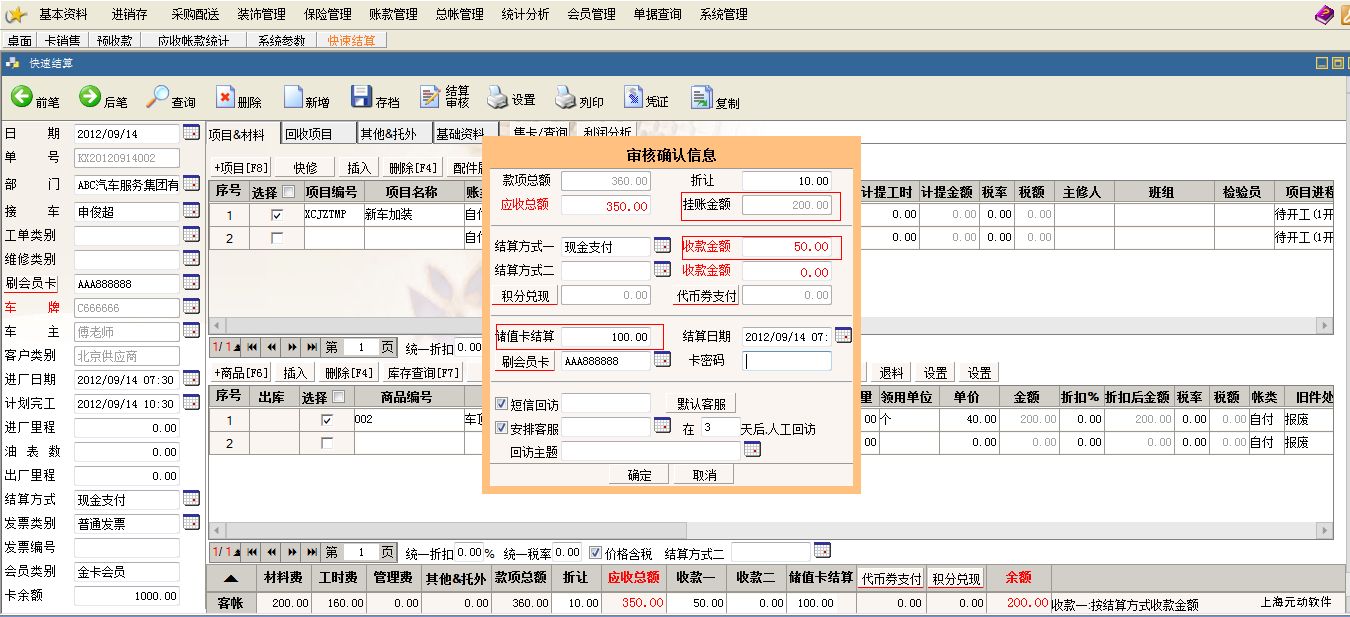
Task: Toggle 选择 header checkbox in project table
Action: pos(289,191)
